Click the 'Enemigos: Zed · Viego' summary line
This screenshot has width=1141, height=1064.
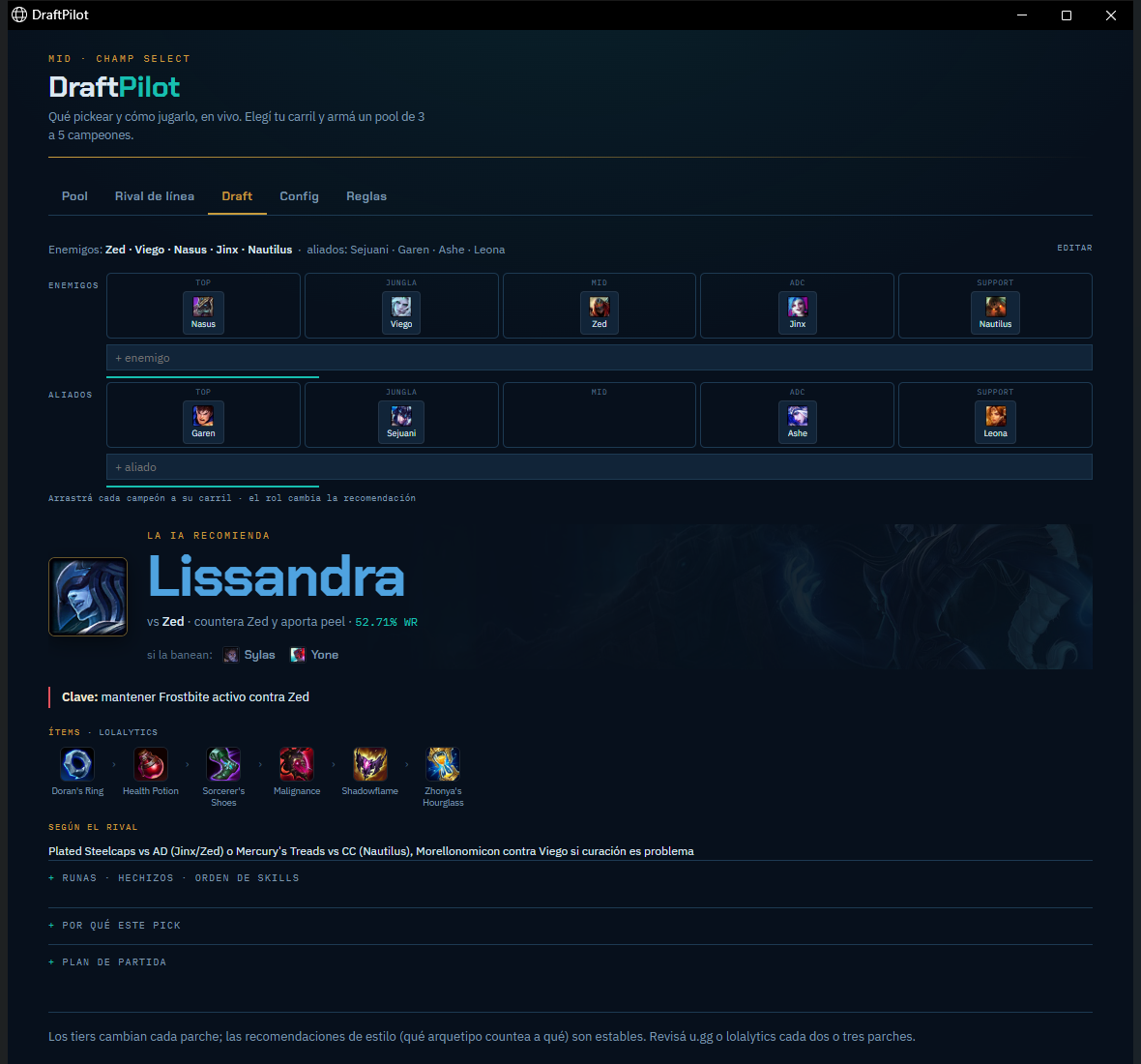pyautogui.click(x=170, y=250)
